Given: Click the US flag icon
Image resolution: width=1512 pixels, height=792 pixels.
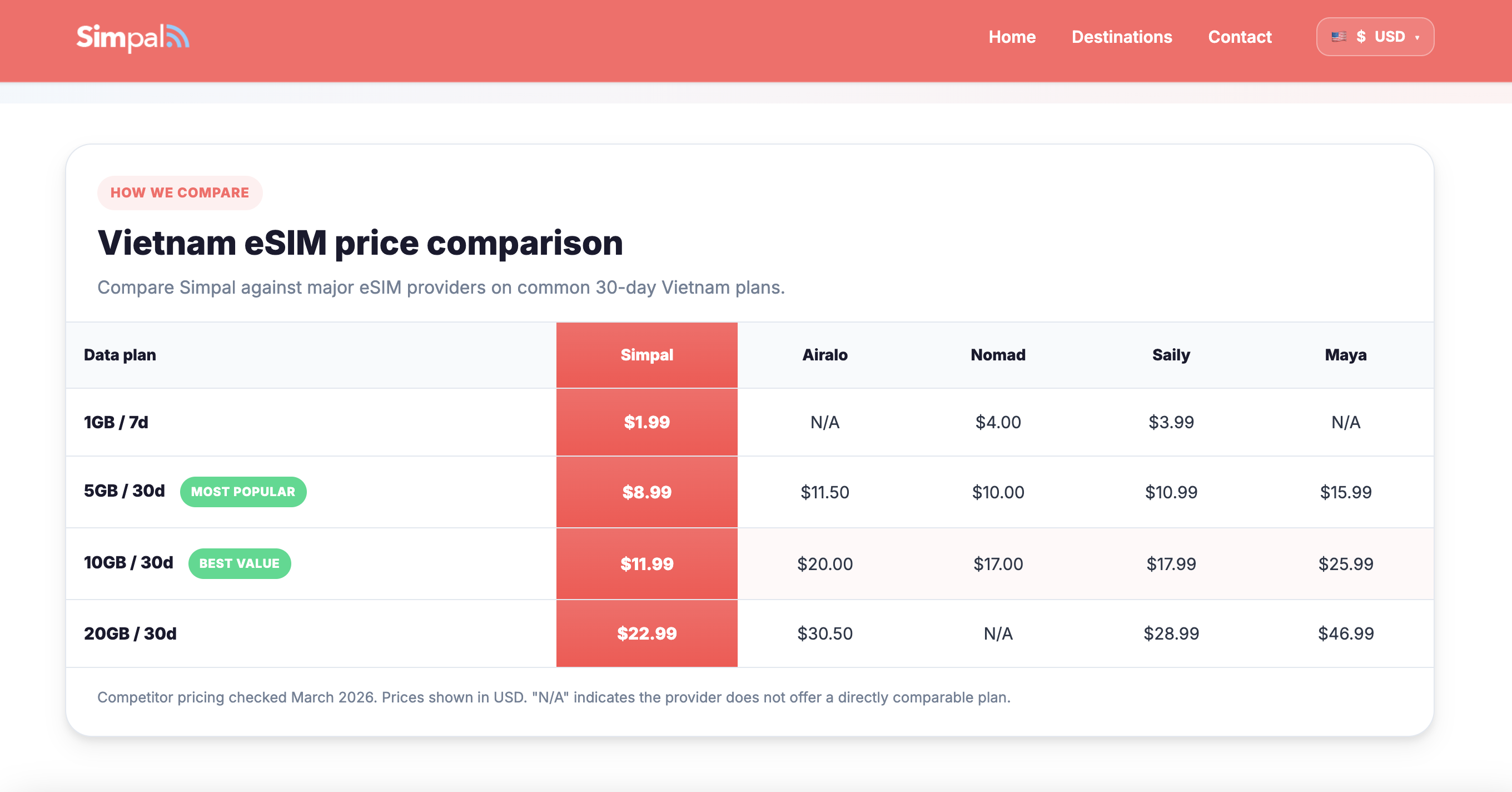Looking at the screenshot, I should coord(1339,37).
